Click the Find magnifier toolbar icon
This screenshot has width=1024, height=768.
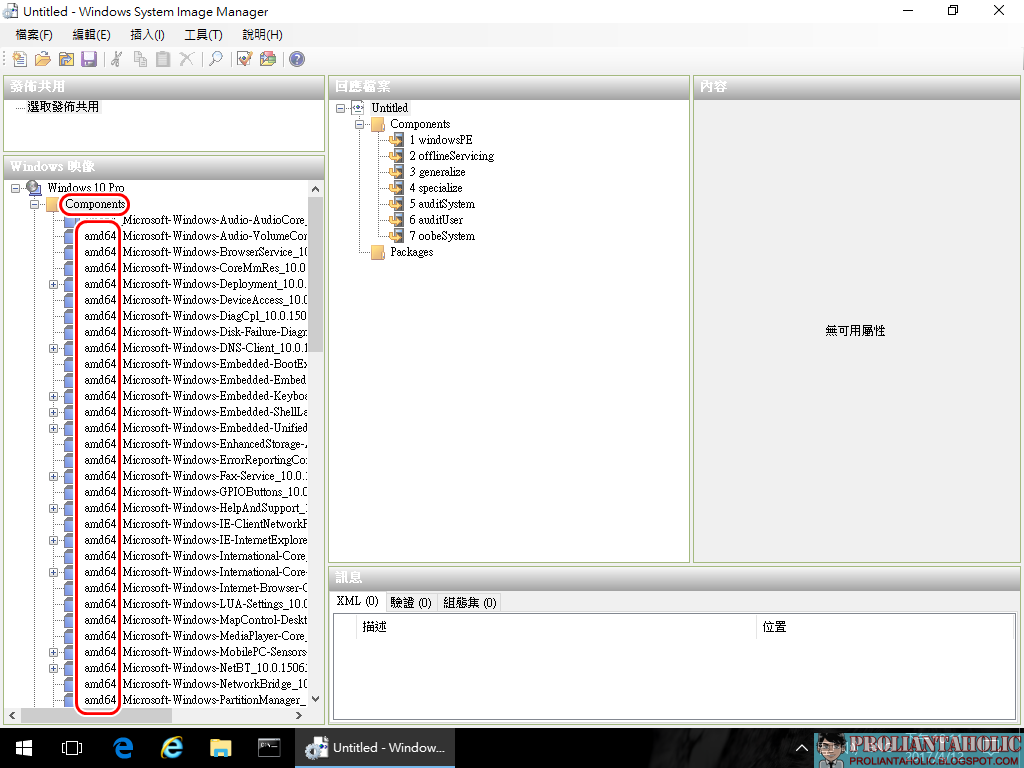[x=216, y=59]
